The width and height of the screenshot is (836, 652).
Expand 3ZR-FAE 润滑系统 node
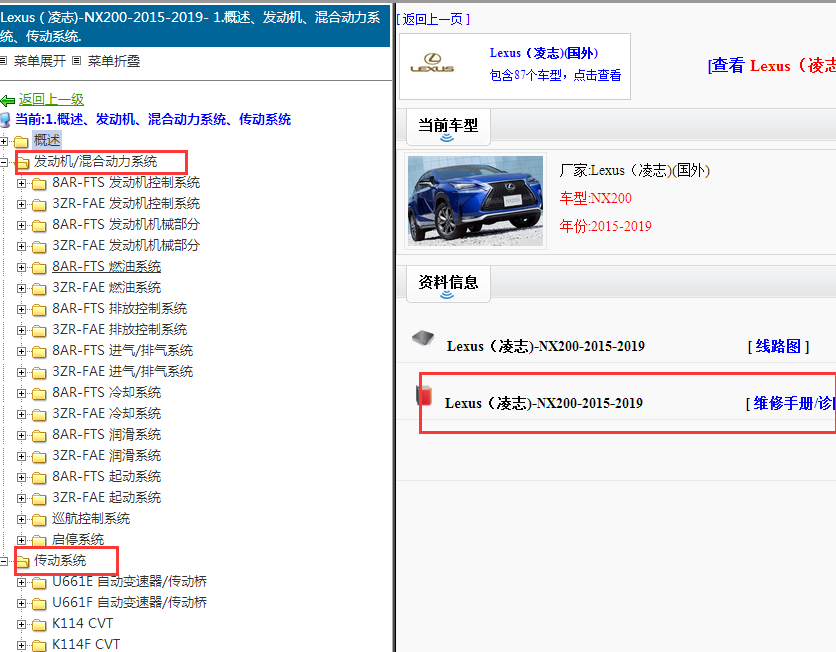point(21,456)
